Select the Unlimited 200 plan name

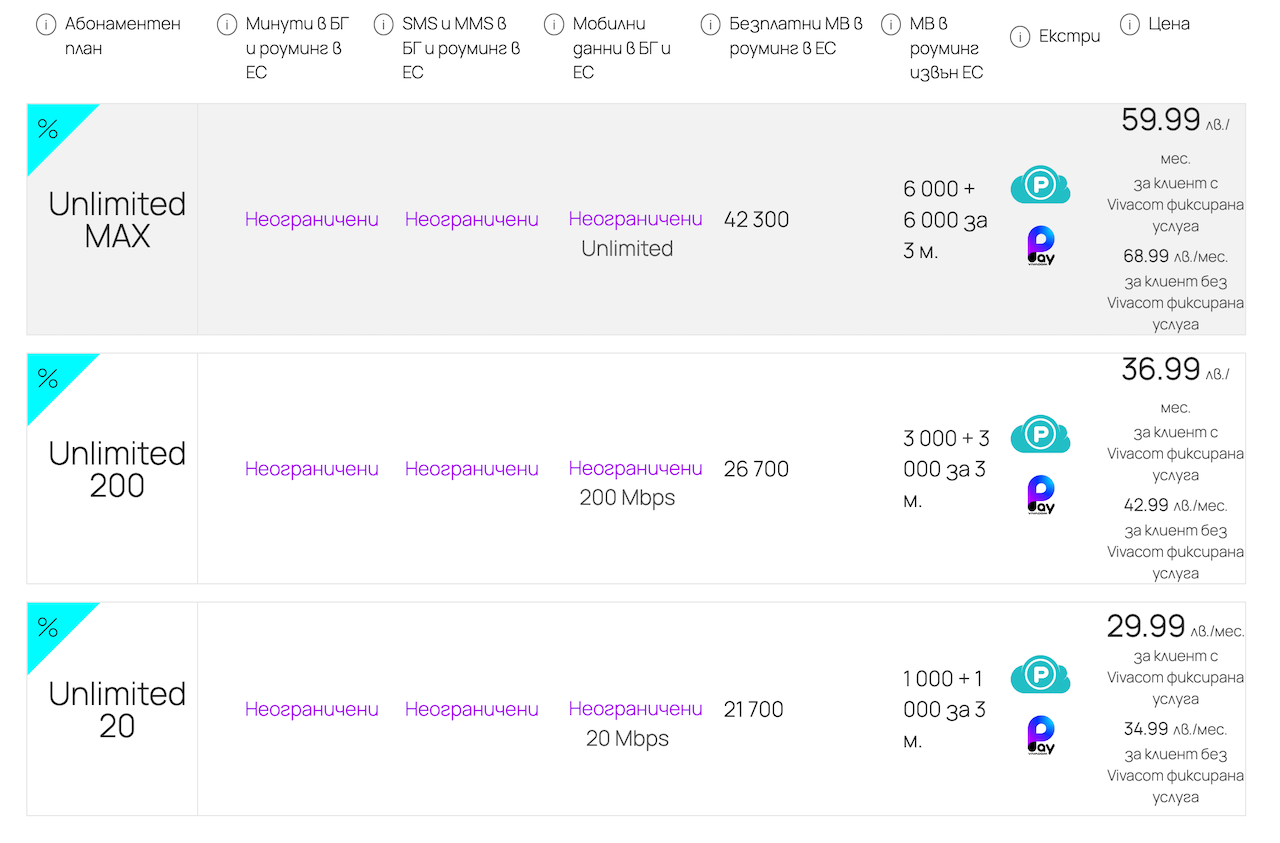click(x=117, y=469)
